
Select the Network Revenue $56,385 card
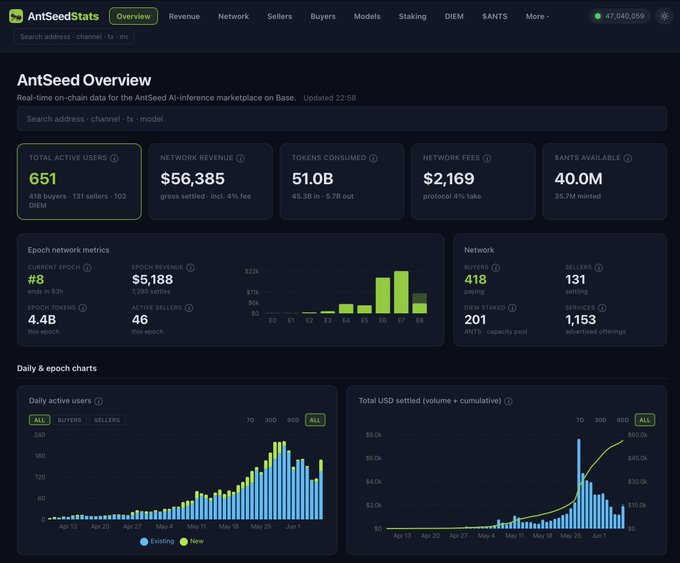pos(211,182)
